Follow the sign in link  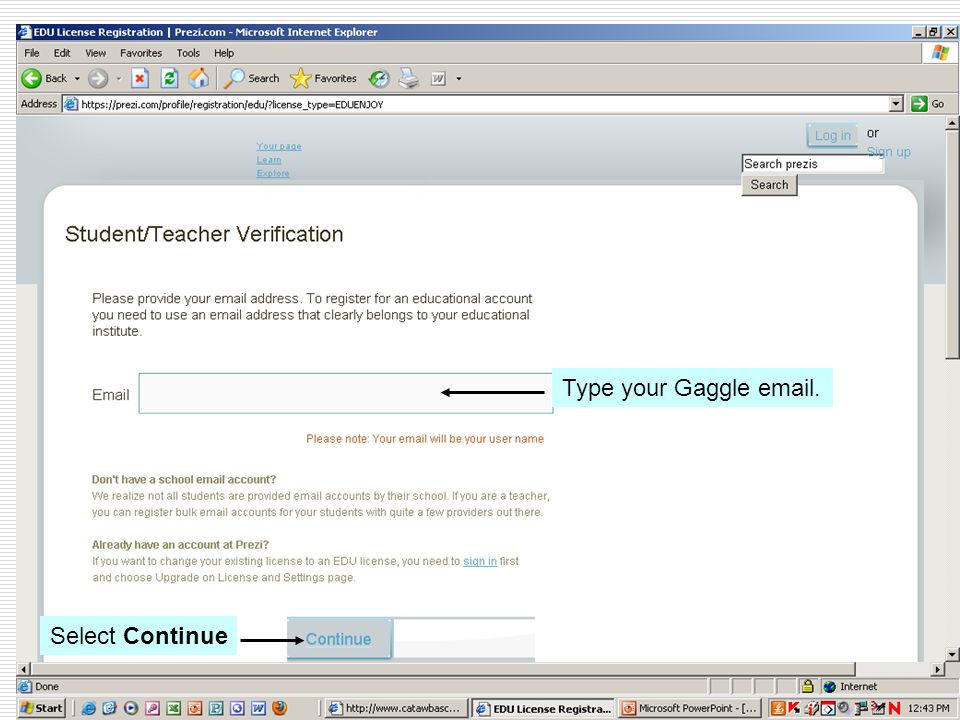click(x=480, y=561)
